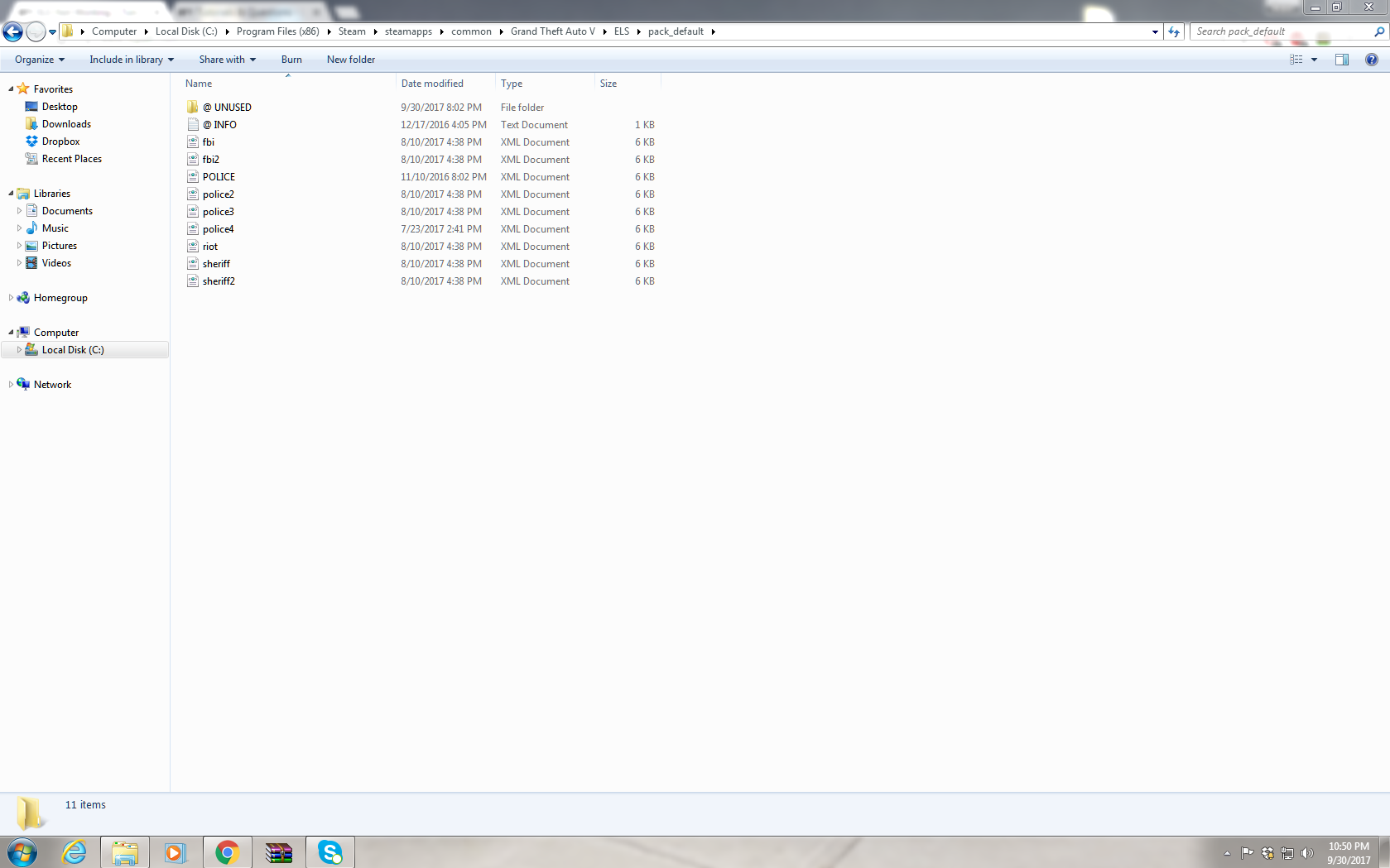Image resolution: width=1390 pixels, height=868 pixels.
Task: Select Downloads in Favorites
Action: 66,124
